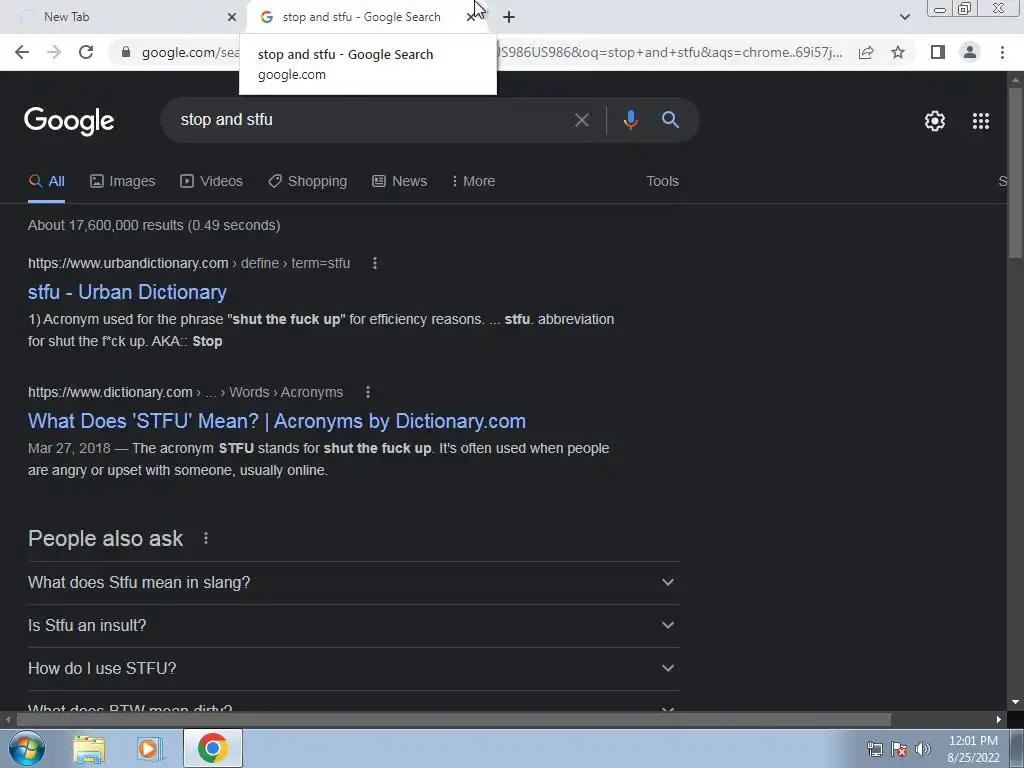The image size is (1024, 768).
Task: Start voice search with microphone
Action: [630, 120]
